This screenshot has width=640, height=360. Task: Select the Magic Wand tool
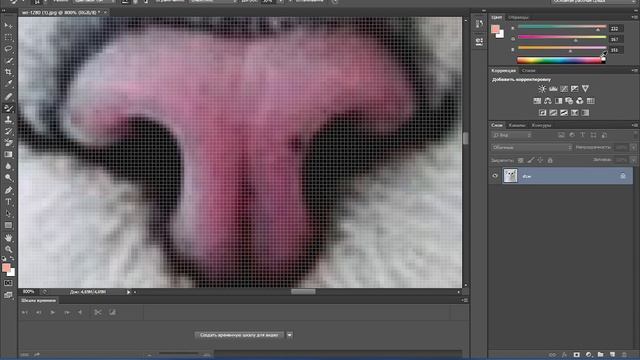pos(8,61)
